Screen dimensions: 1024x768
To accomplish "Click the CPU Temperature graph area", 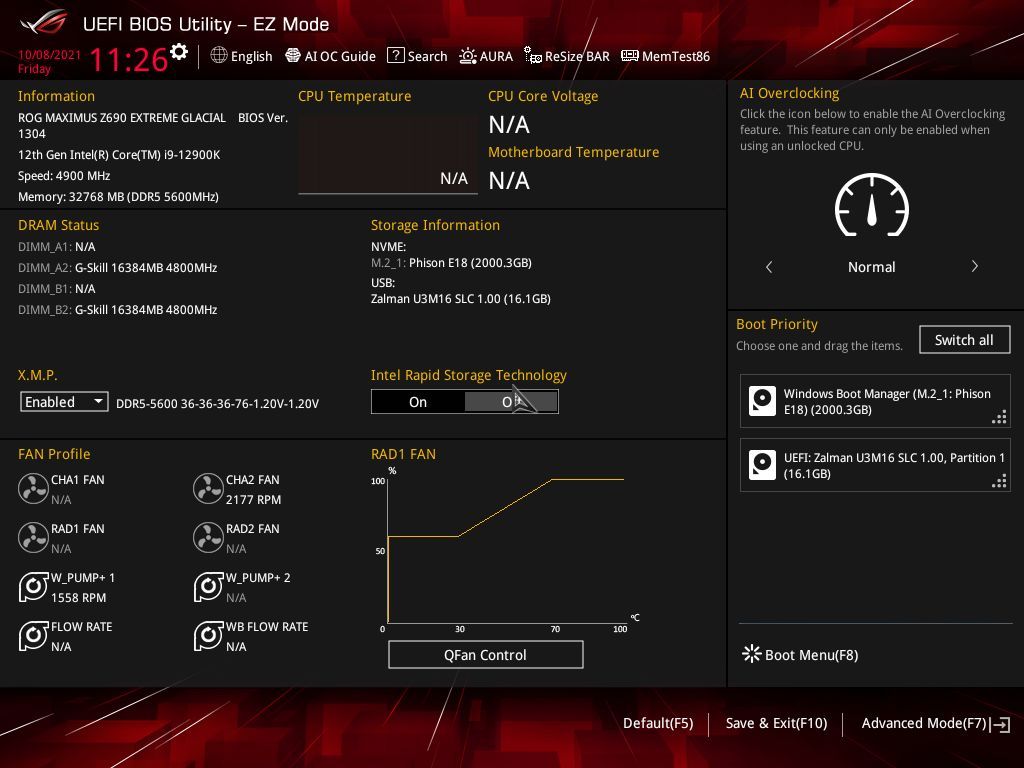I will pos(388,155).
